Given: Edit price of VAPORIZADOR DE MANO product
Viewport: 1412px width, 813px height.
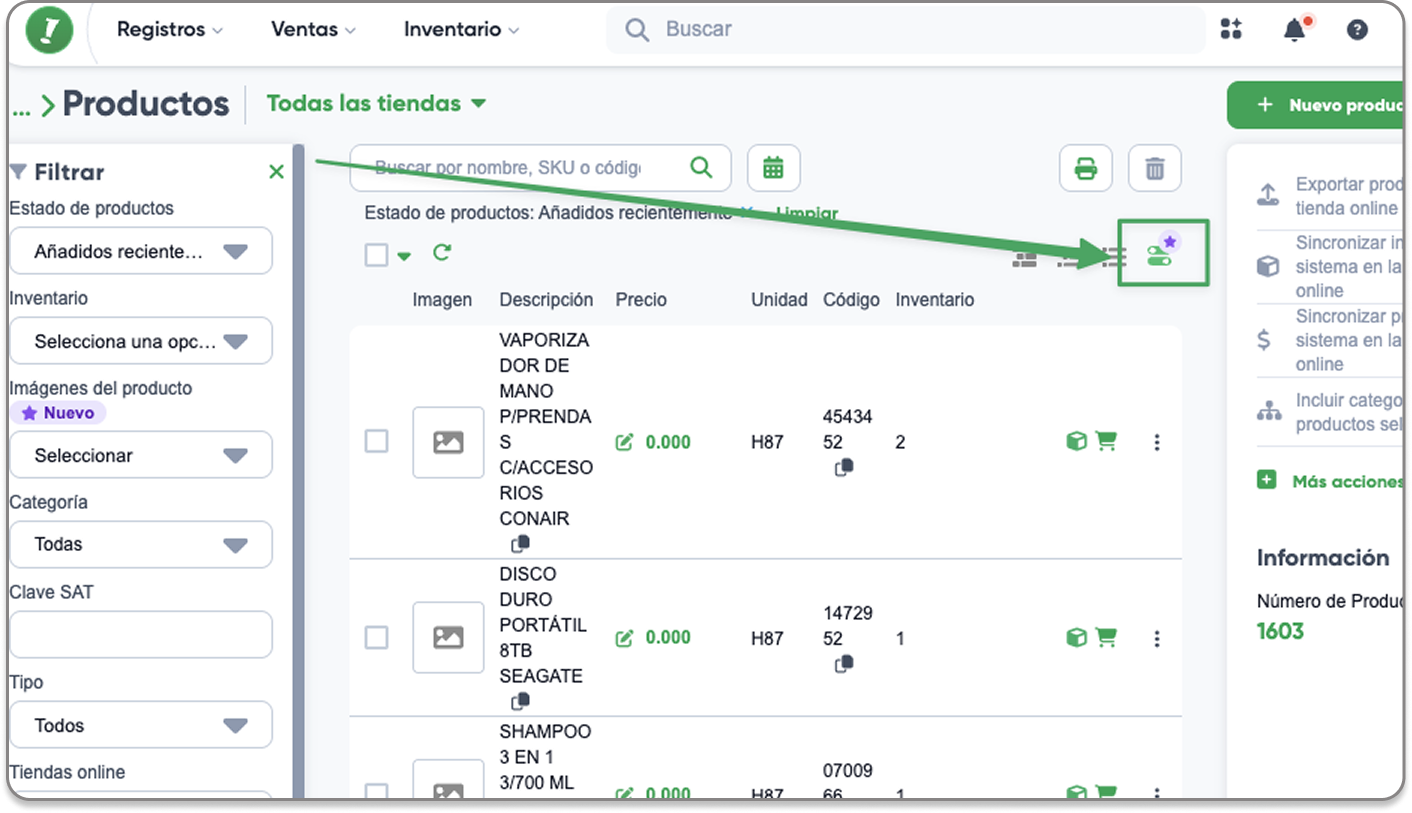Looking at the screenshot, I should pos(625,442).
